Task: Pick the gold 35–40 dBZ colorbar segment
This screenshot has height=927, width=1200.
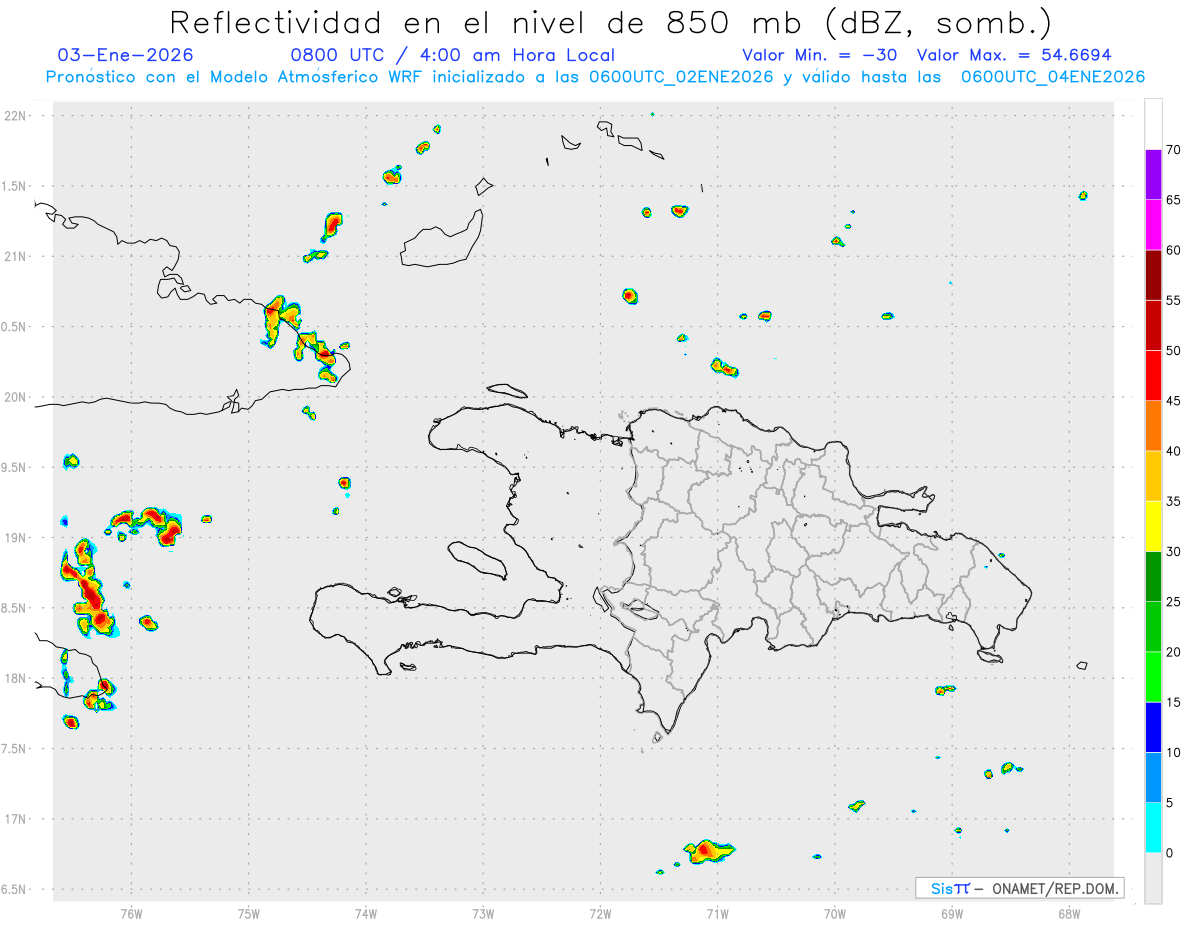Action: tap(1153, 476)
